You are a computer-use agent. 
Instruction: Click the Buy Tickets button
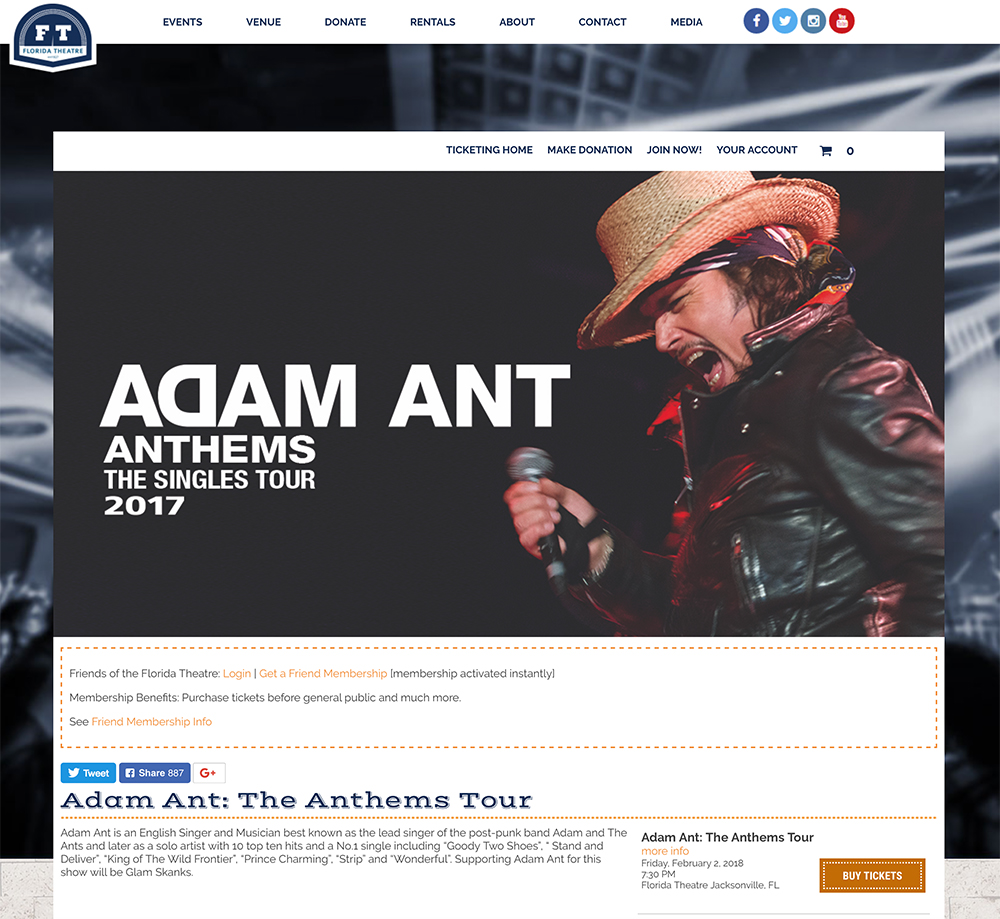(872, 876)
